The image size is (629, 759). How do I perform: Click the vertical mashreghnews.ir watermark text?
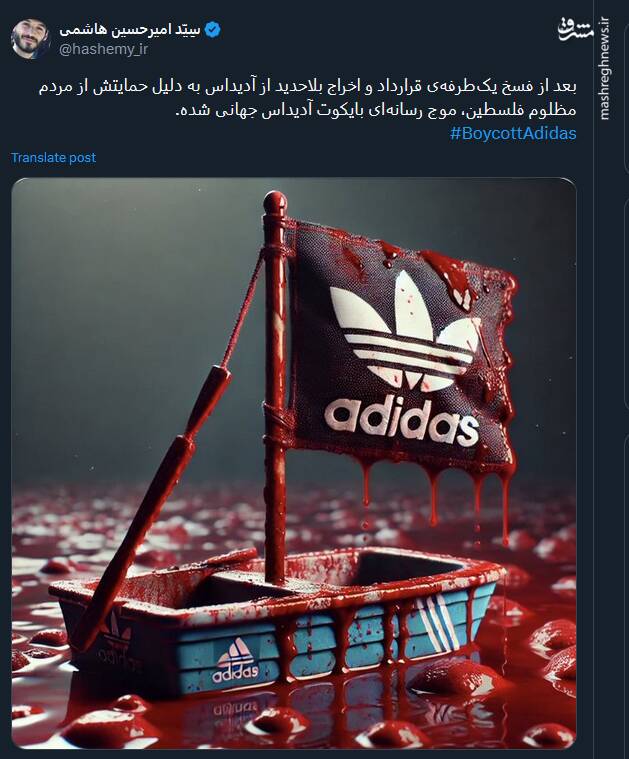[x=603, y=68]
